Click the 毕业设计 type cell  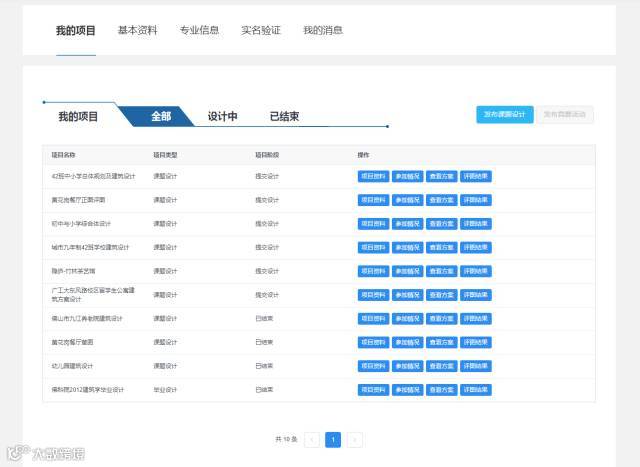165,389
